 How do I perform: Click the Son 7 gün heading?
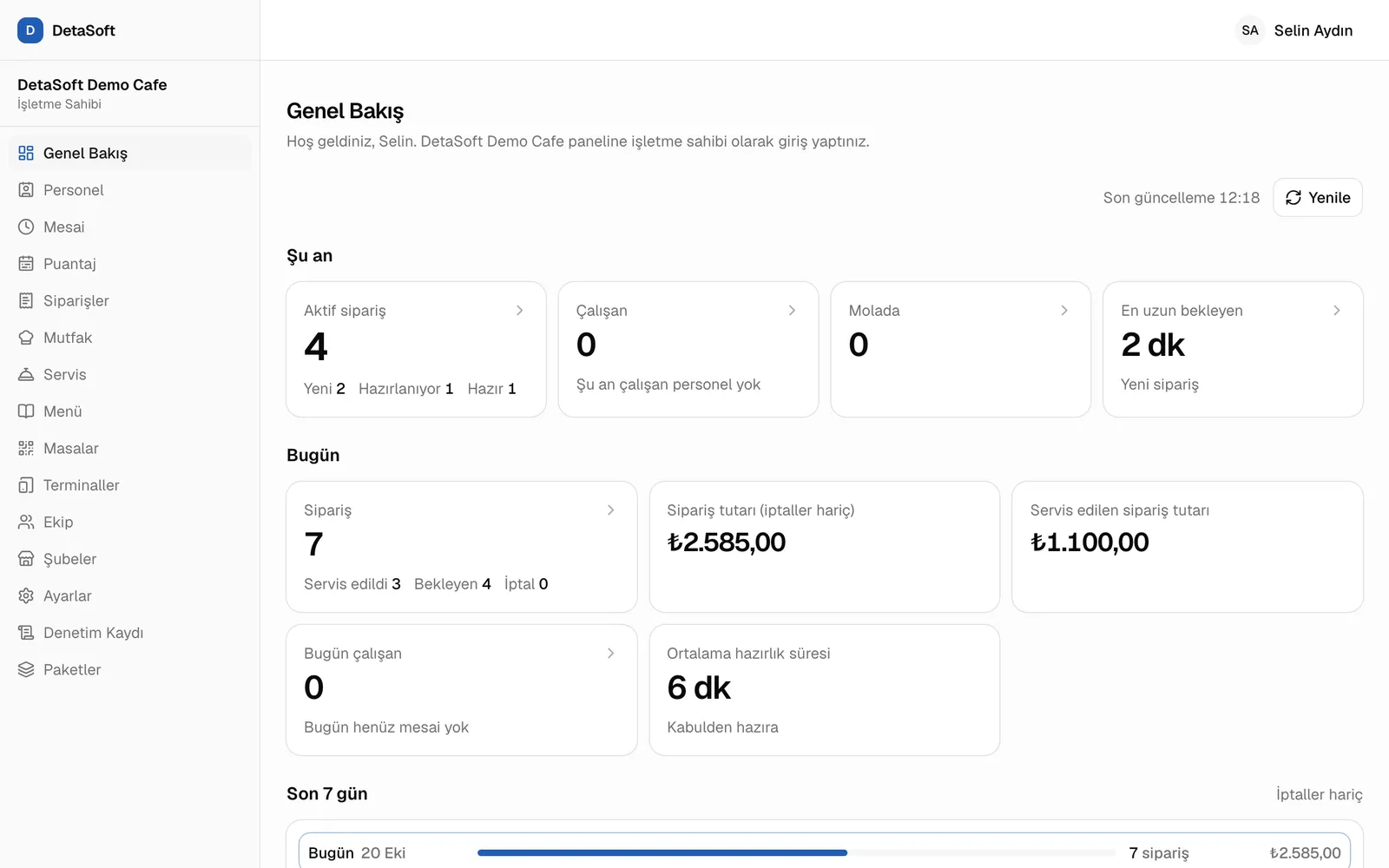coord(327,794)
